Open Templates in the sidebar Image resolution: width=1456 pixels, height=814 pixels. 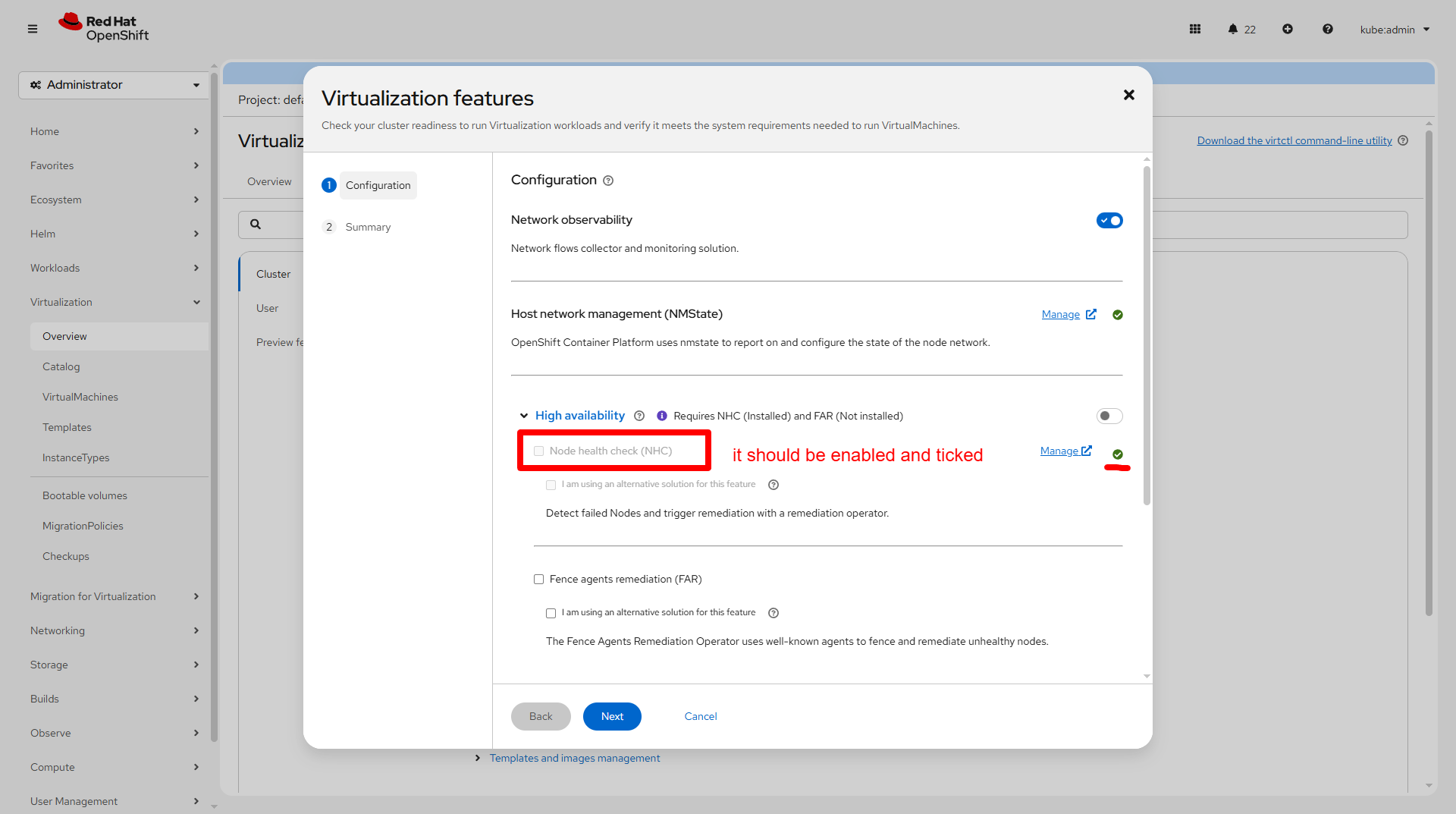point(67,427)
